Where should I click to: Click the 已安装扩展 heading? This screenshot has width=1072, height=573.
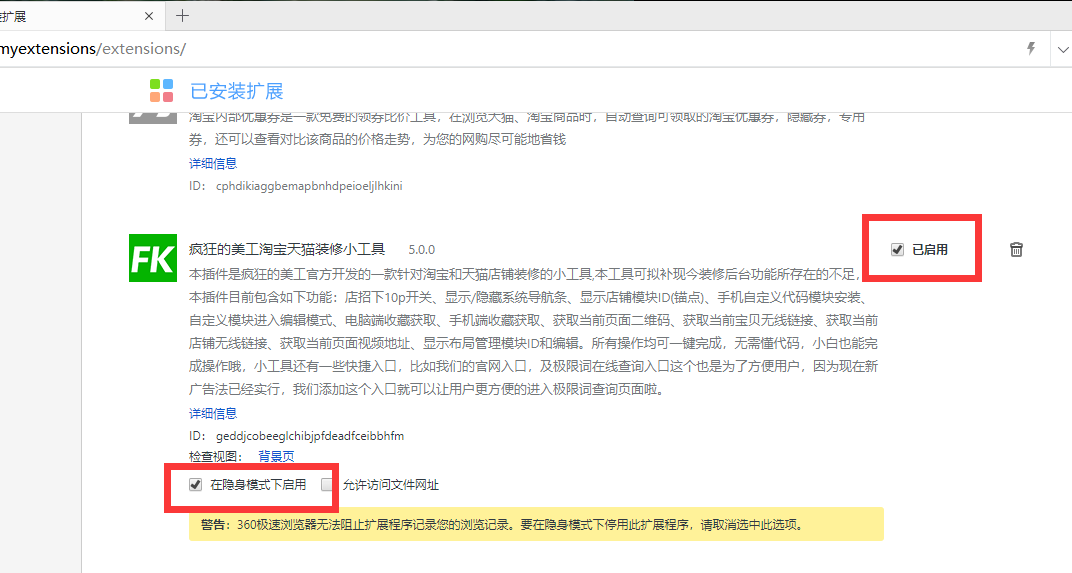[x=237, y=91]
